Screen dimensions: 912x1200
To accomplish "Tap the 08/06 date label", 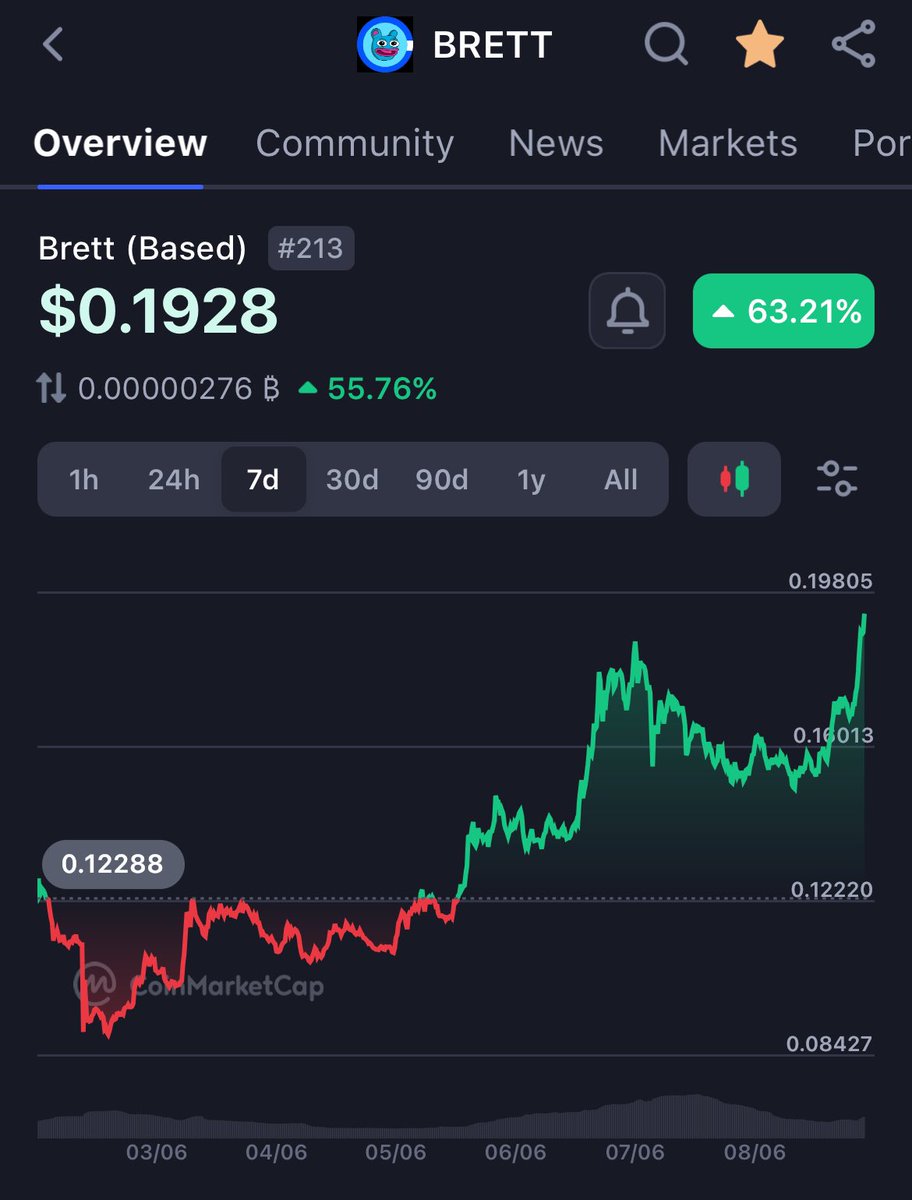I will [x=754, y=1153].
